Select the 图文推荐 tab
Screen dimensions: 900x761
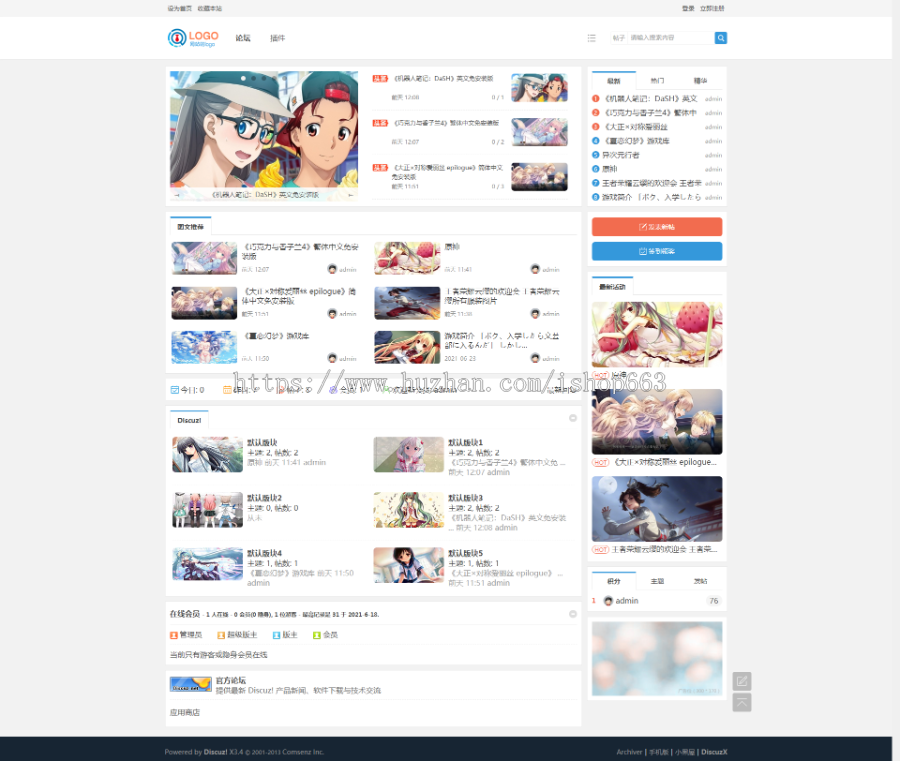(x=191, y=227)
